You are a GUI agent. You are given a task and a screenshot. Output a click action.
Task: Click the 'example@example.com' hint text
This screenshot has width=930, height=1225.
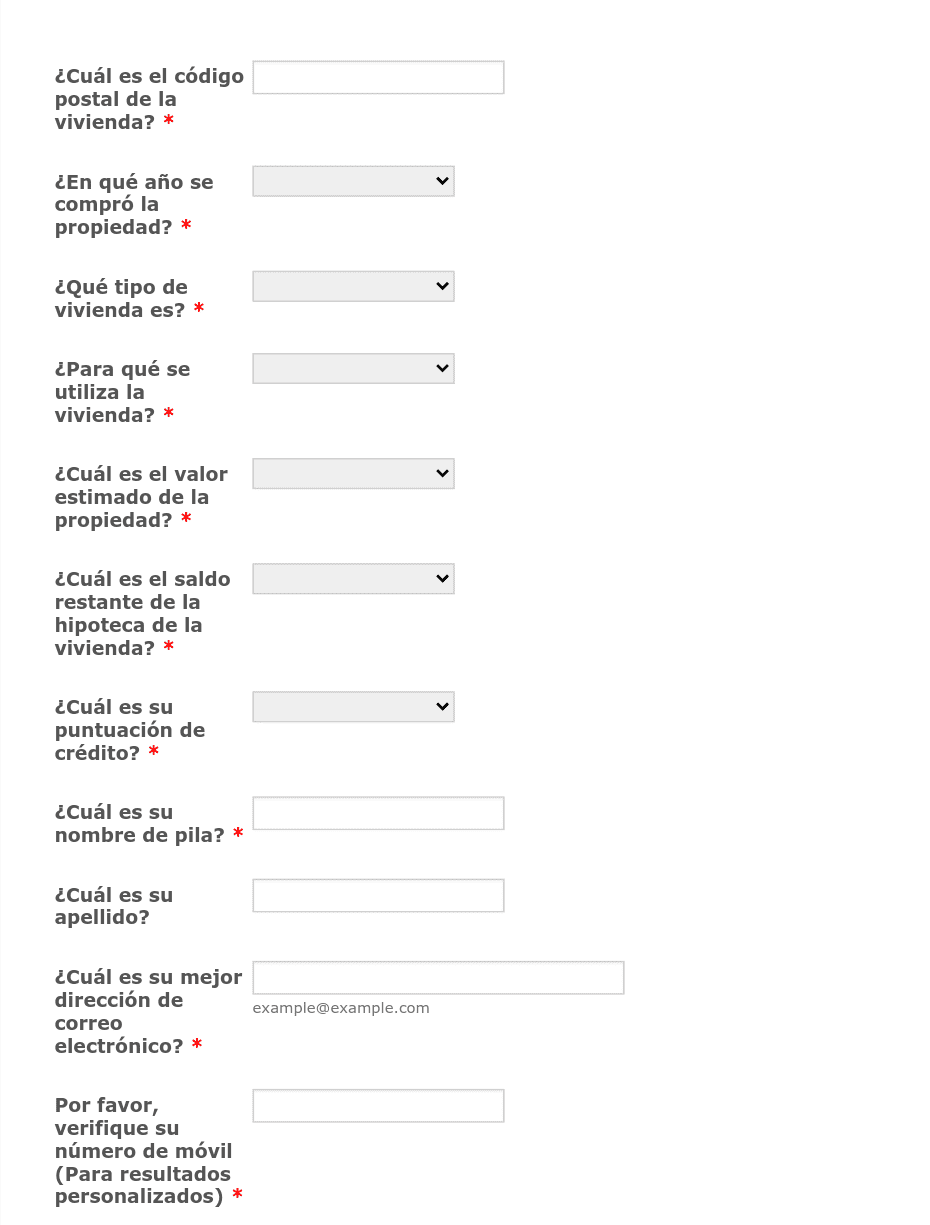point(341,1008)
